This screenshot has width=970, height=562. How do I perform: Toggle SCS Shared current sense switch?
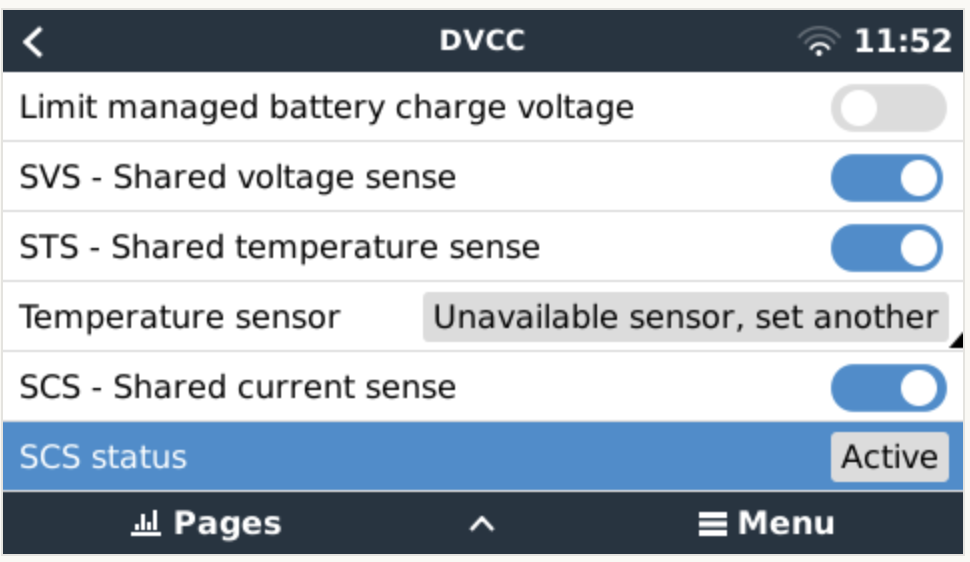pos(888,388)
